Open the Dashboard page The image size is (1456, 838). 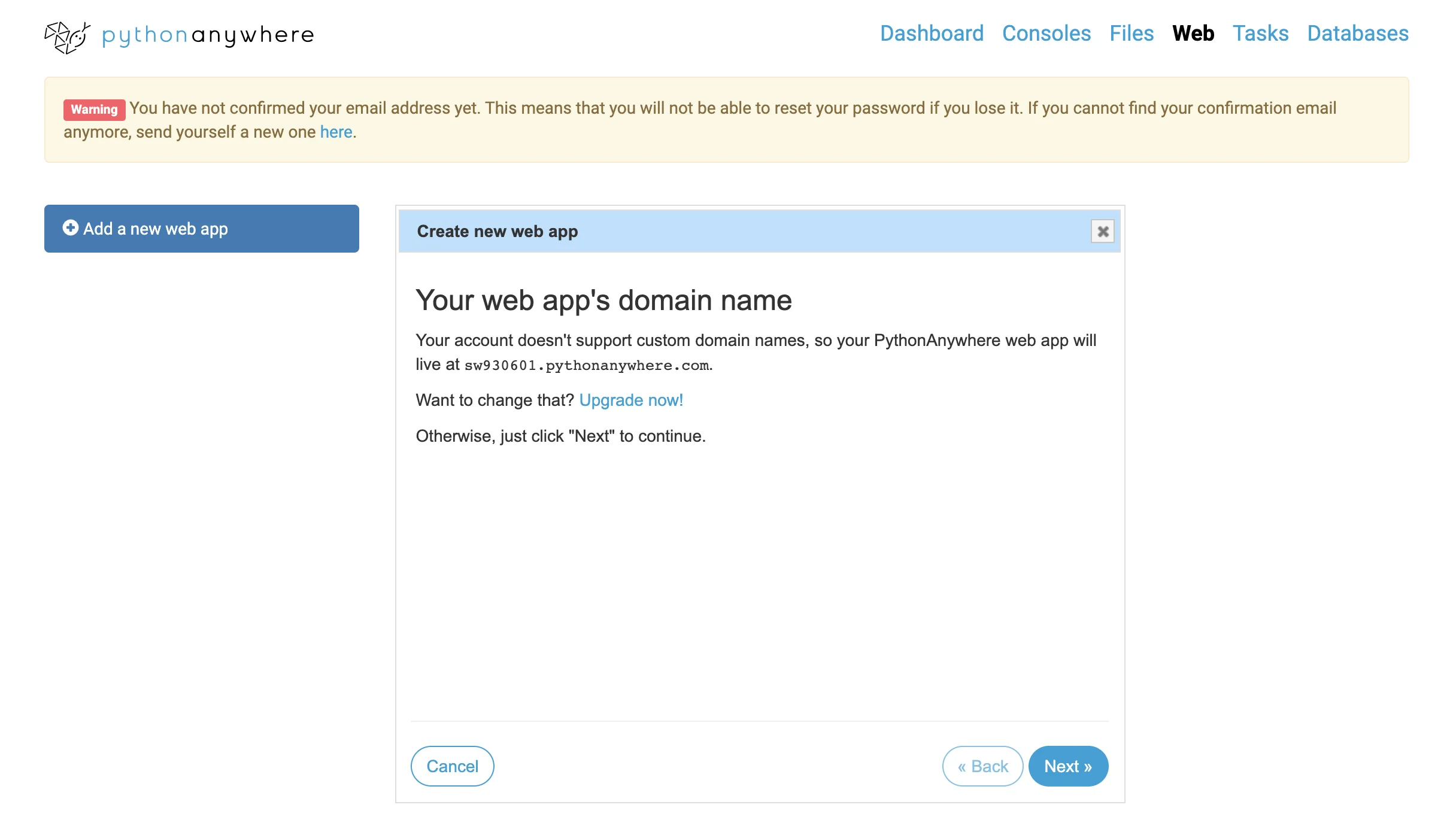click(932, 34)
